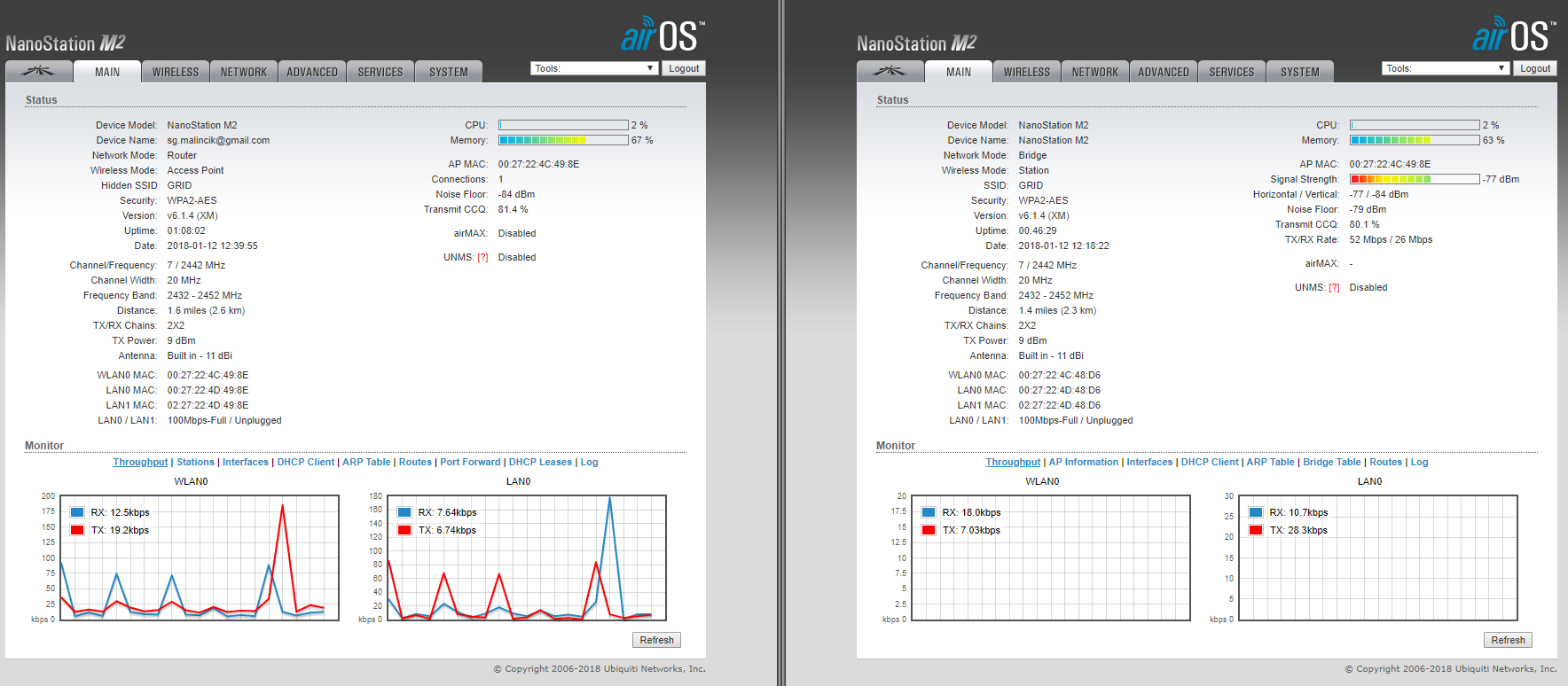Click the airOS logo in right panel
The image size is (1568, 686).
tap(1514, 35)
